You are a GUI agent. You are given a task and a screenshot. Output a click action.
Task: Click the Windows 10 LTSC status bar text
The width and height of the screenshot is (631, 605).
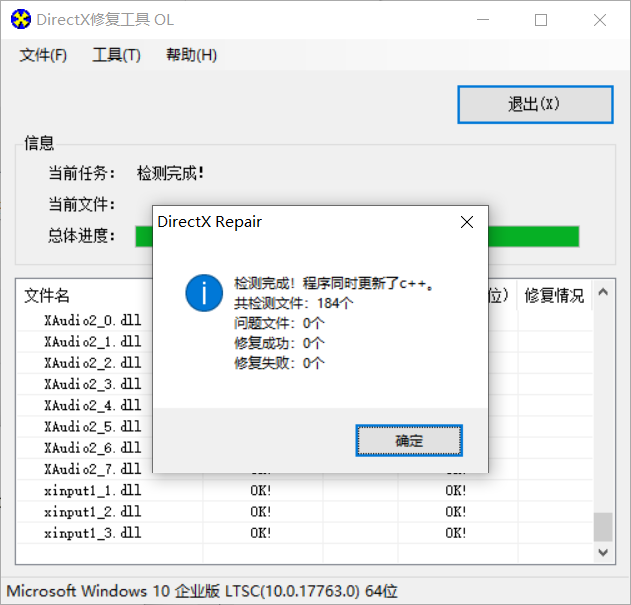tap(202, 591)
